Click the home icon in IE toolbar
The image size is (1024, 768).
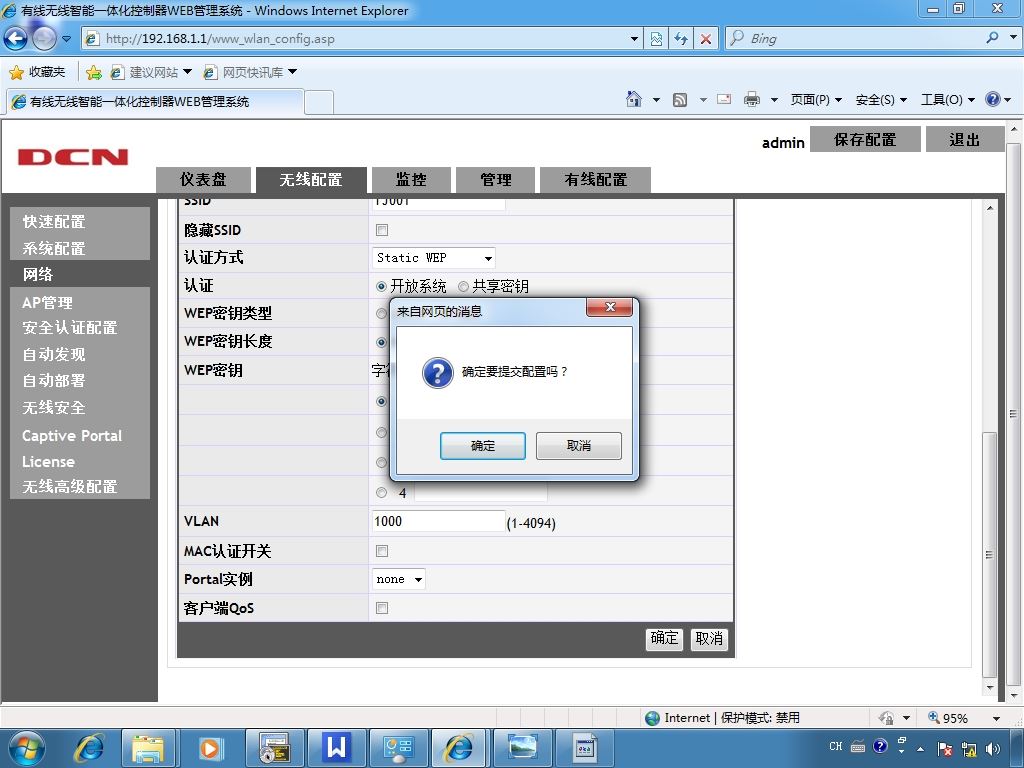633,99
